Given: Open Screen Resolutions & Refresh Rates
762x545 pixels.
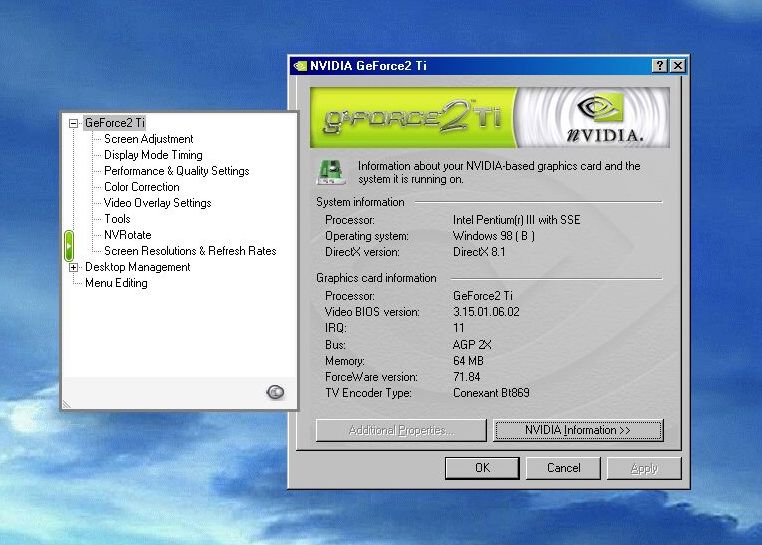Looking at the screenshot, I should click(x=190, y=251).
